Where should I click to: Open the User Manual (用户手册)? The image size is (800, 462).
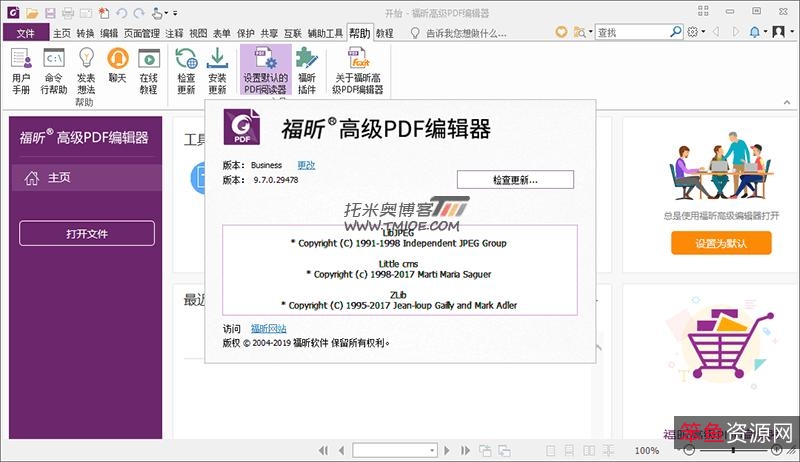21,70
